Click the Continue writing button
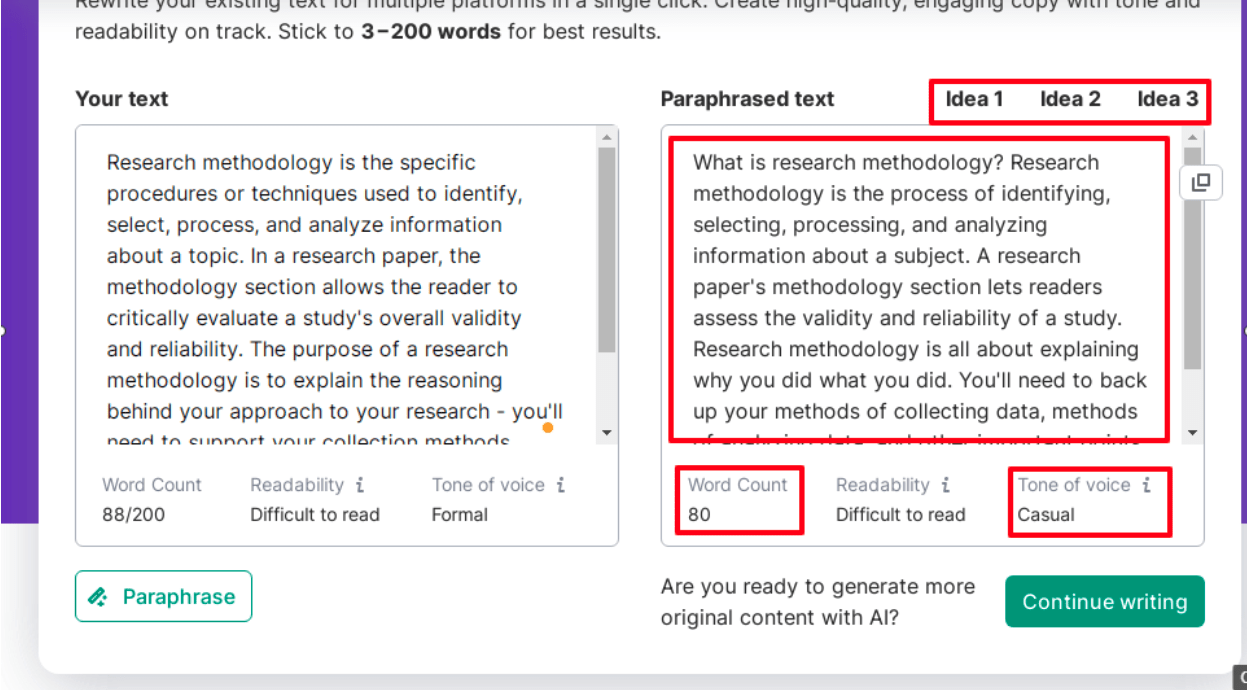Screen dimensions: 1247x690 (1104, 602)
